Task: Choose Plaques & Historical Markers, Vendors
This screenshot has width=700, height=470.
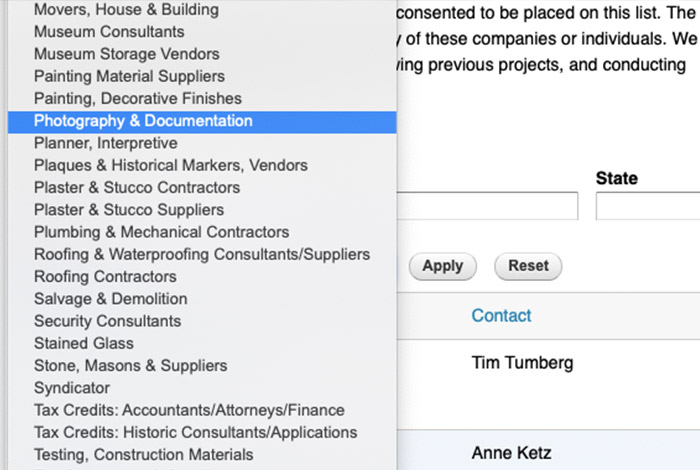Action: click(171, 165)
